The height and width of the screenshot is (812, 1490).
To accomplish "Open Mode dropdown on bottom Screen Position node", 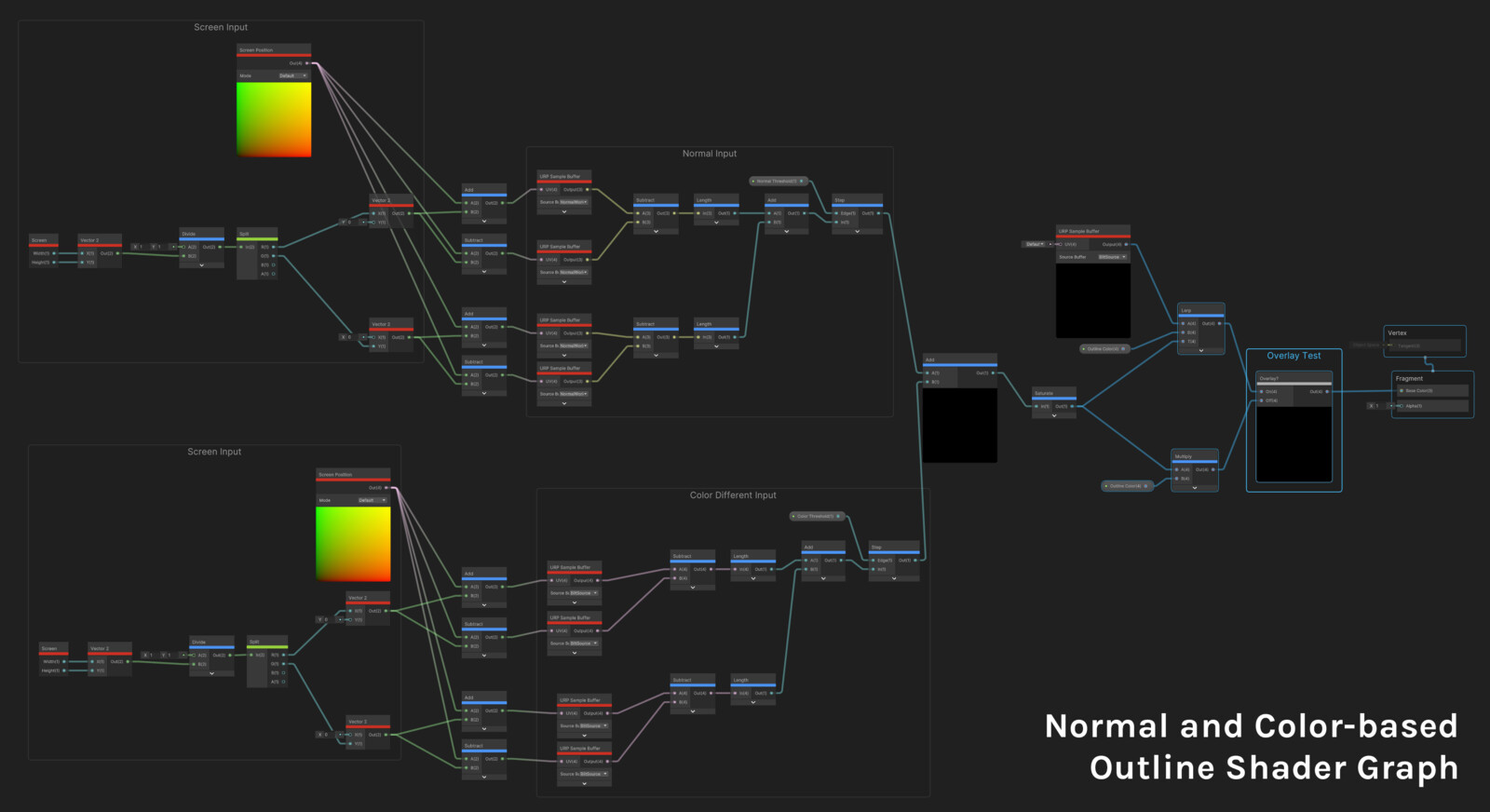I will click(372, 500).
